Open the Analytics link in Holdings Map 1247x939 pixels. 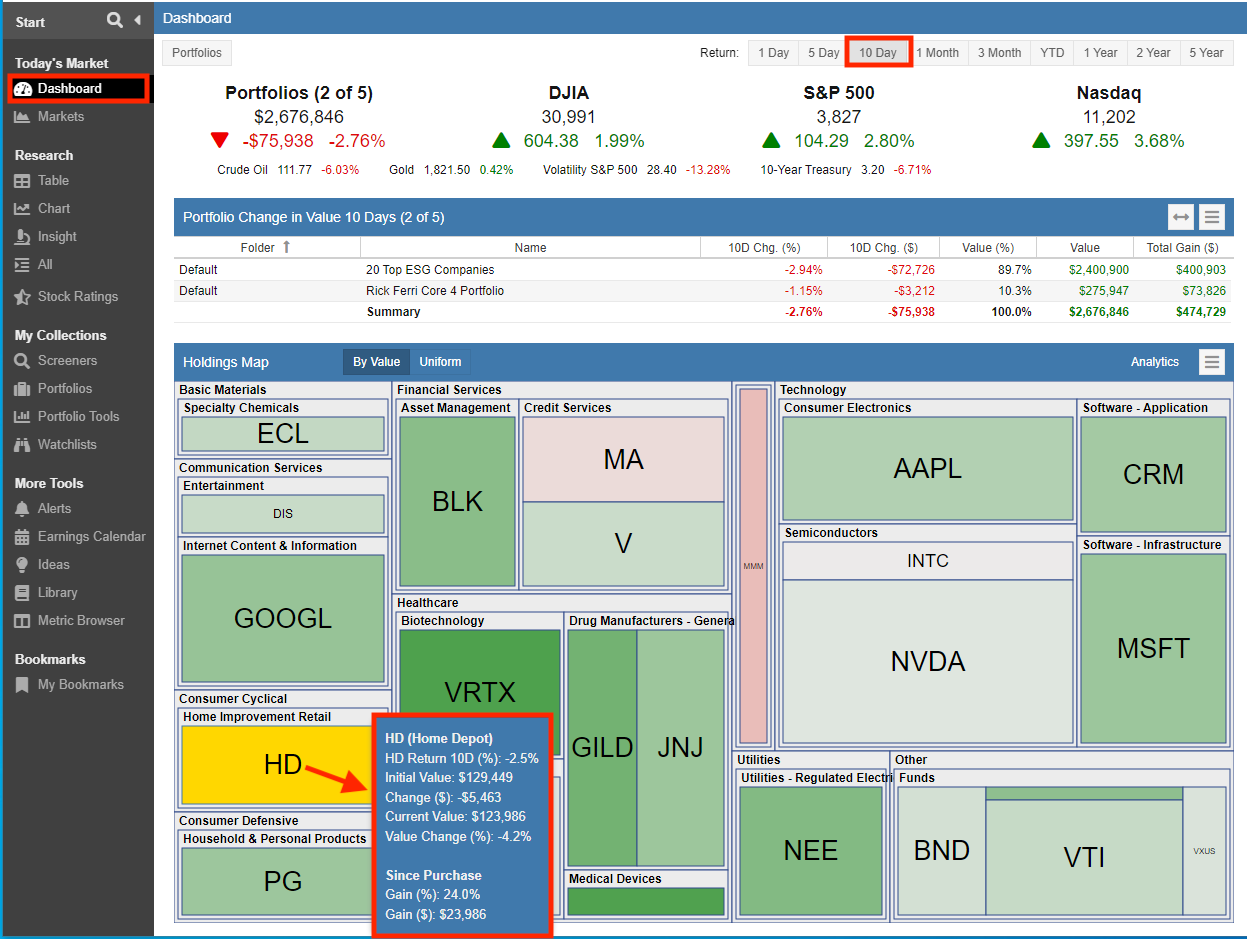pyautogui.click(x=1155, y=362)
